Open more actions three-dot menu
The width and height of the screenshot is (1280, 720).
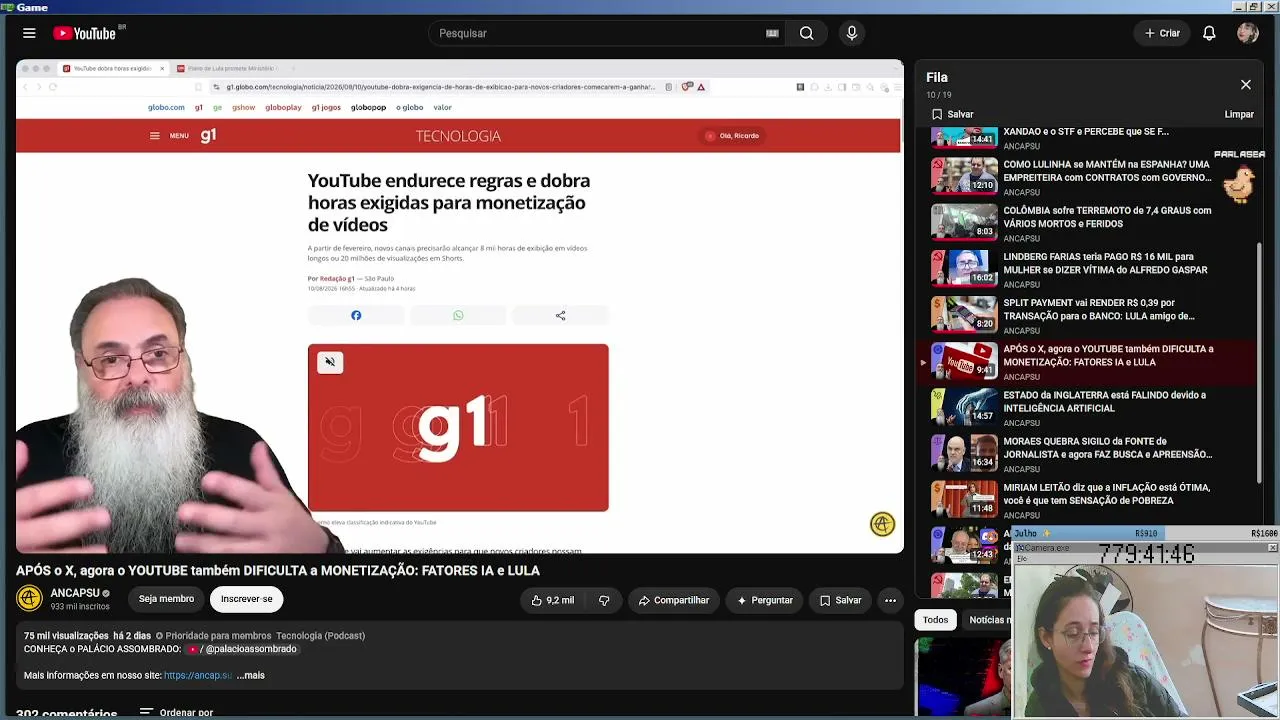(x=890, y=600)
